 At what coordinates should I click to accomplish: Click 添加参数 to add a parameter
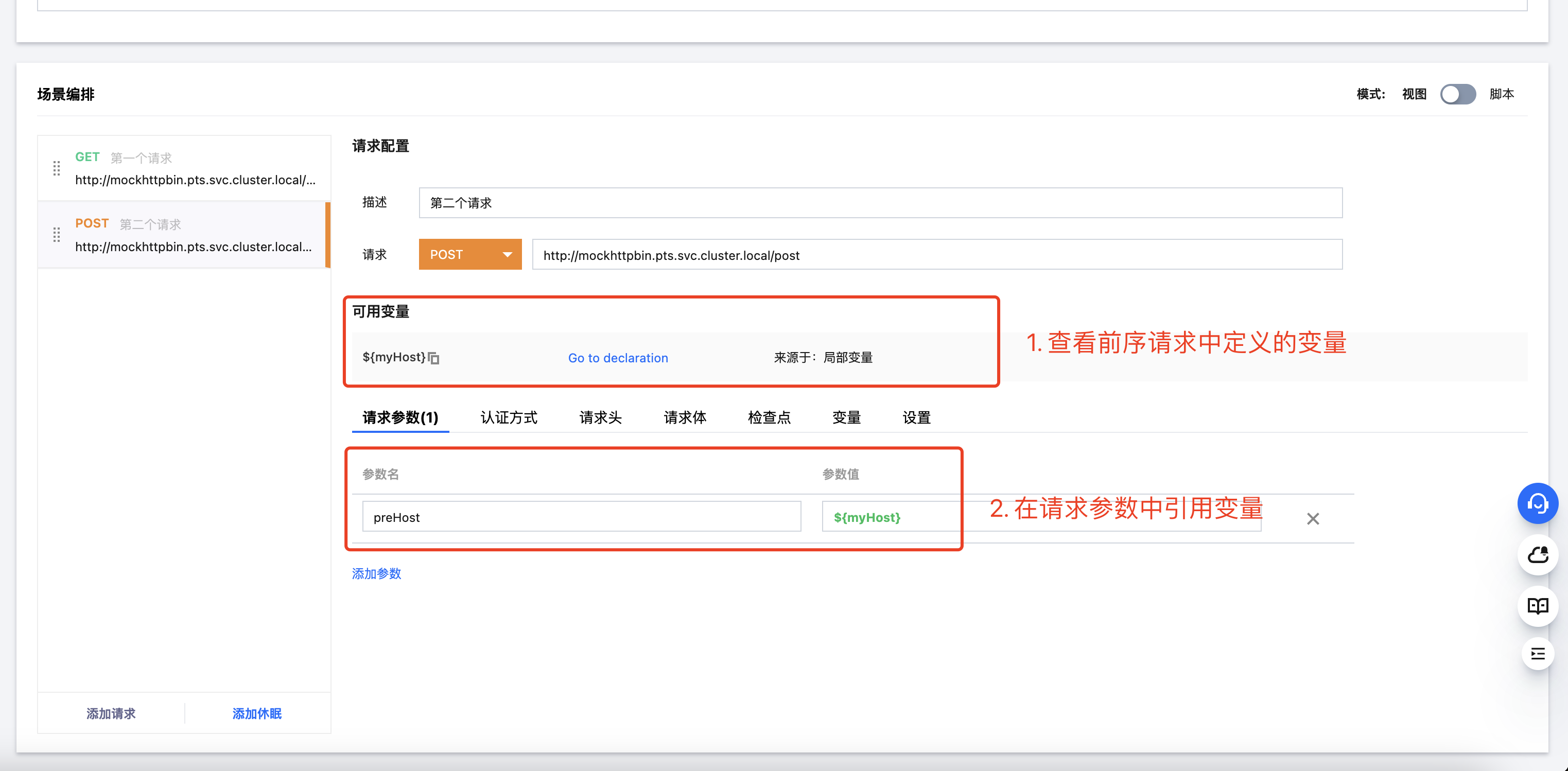[x=376, y=573]
